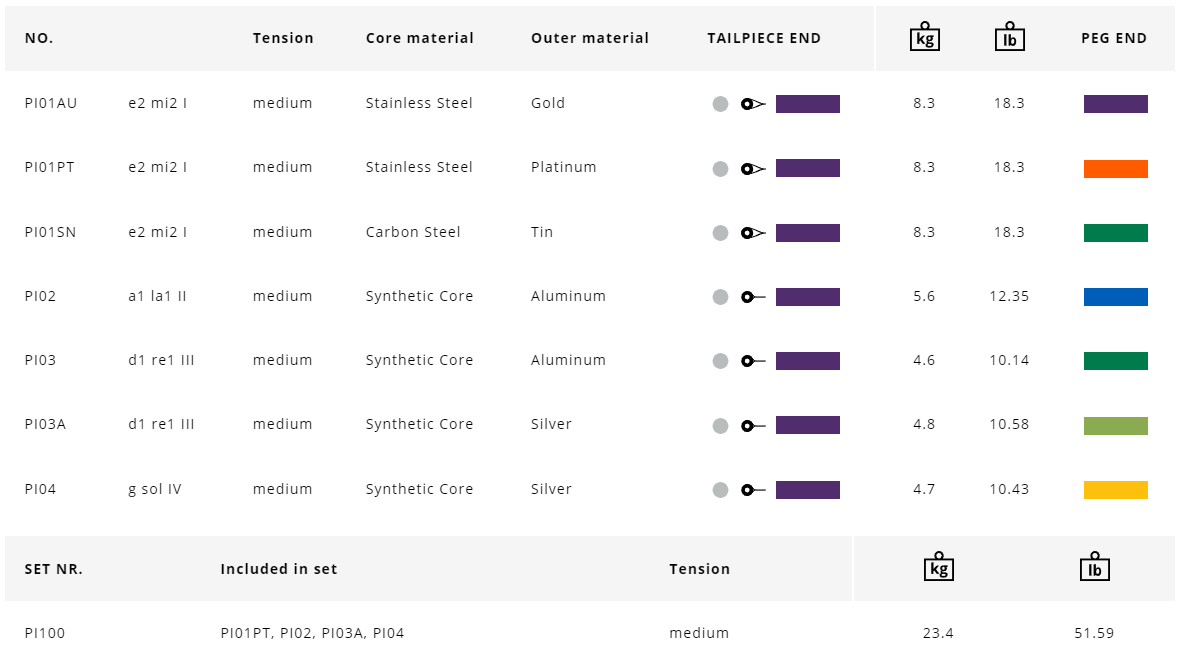Click the Included in set column header

[278, 569]
